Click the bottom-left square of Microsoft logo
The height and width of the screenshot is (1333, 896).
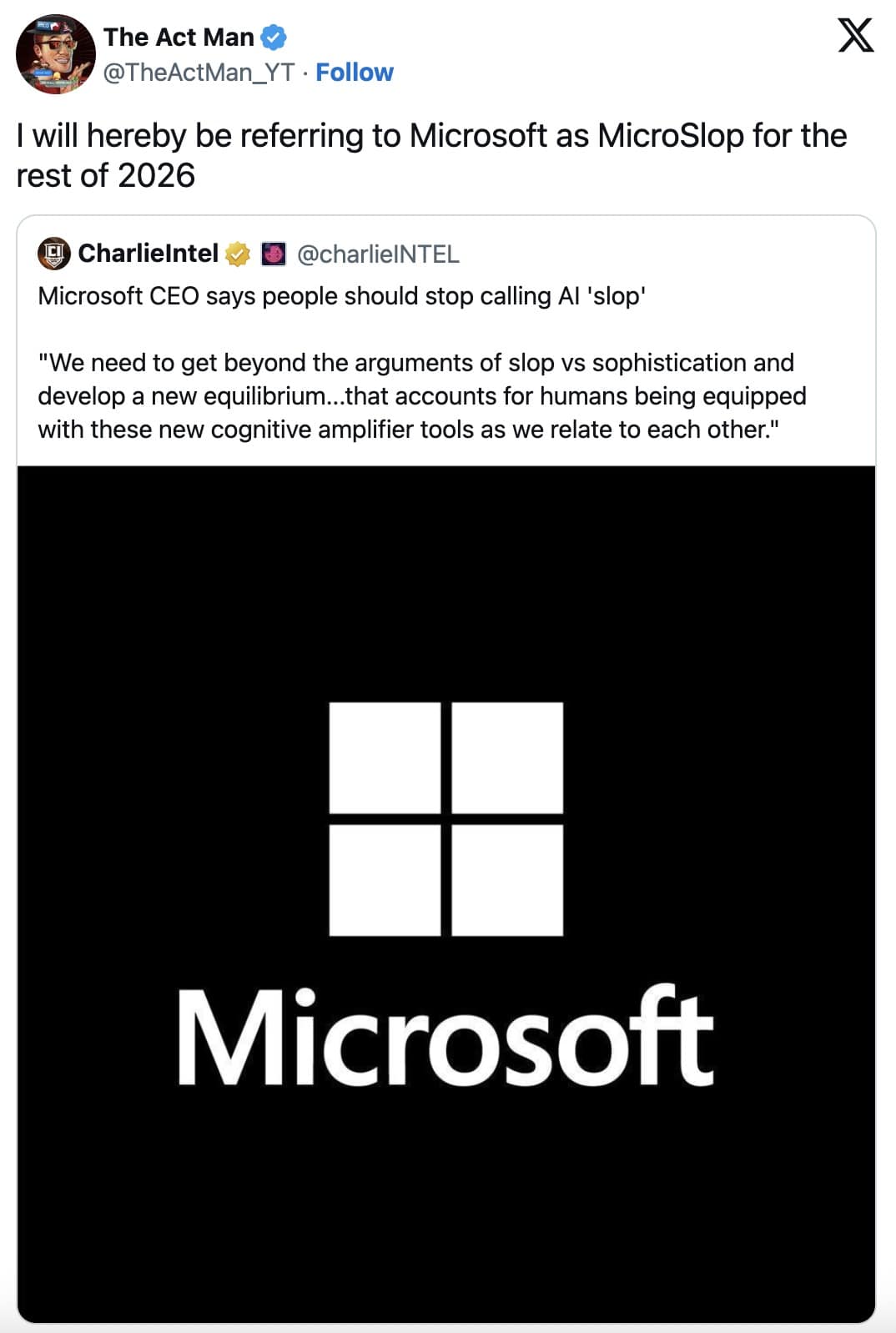pos(385,880)
